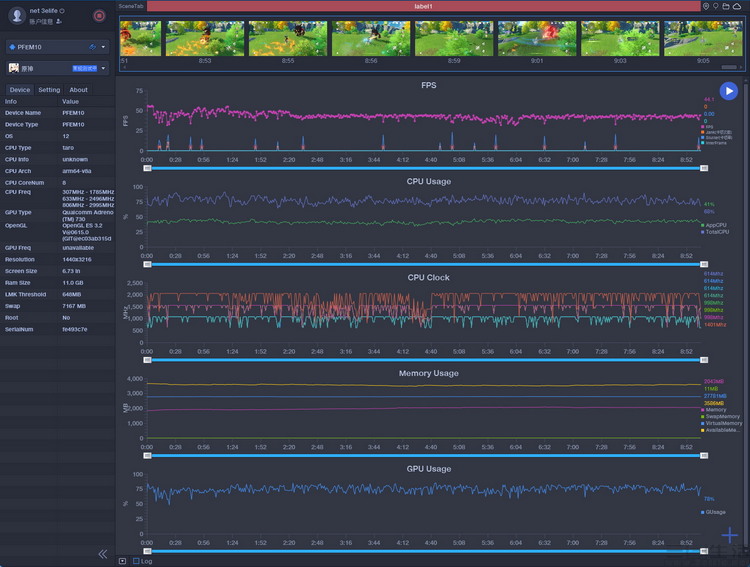750x567 pixels.
Task: Open the About tab
Action: pyautogui.click(x=78, y=90)
